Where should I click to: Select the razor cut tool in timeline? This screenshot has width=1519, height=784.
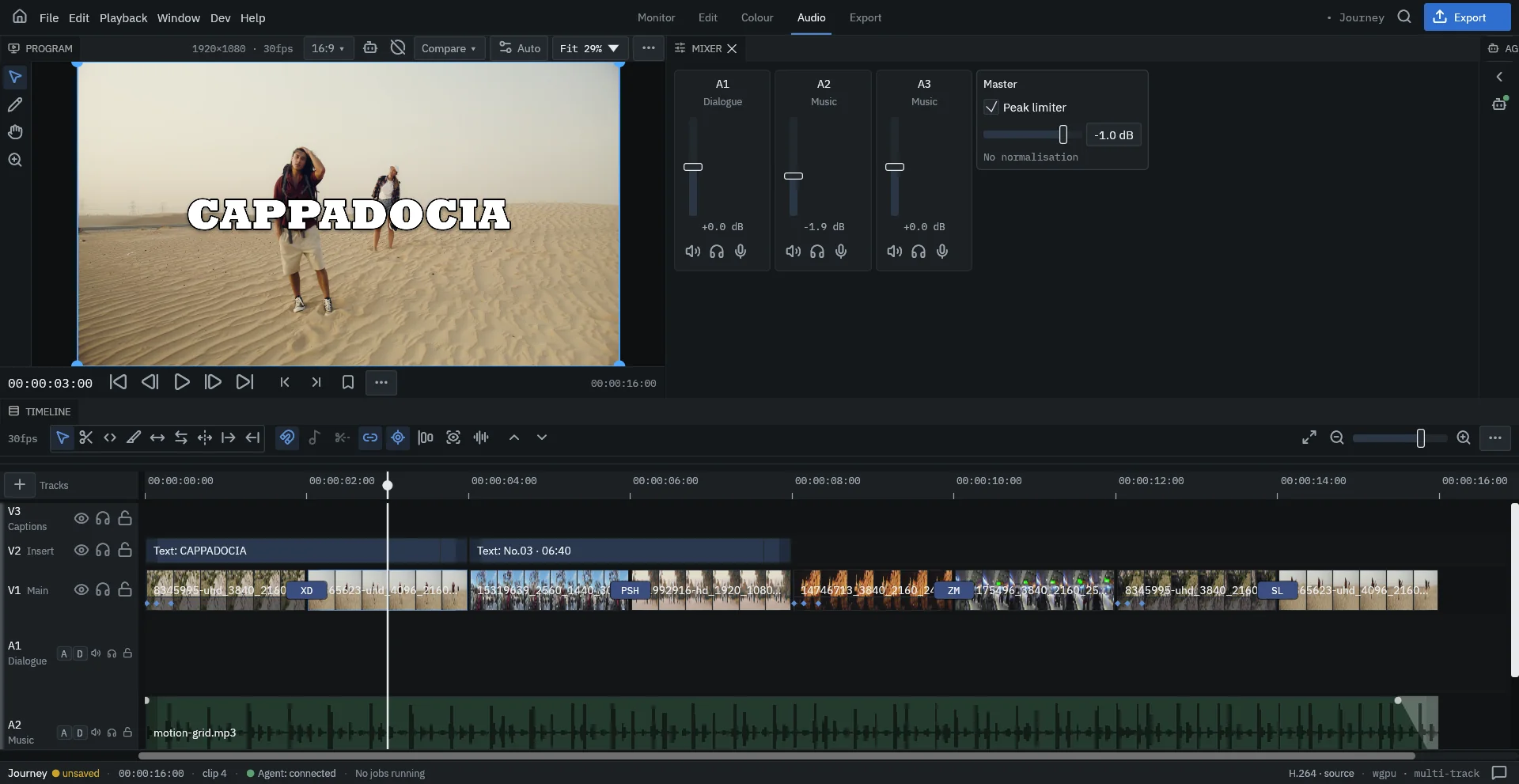[x=86, y=437]
